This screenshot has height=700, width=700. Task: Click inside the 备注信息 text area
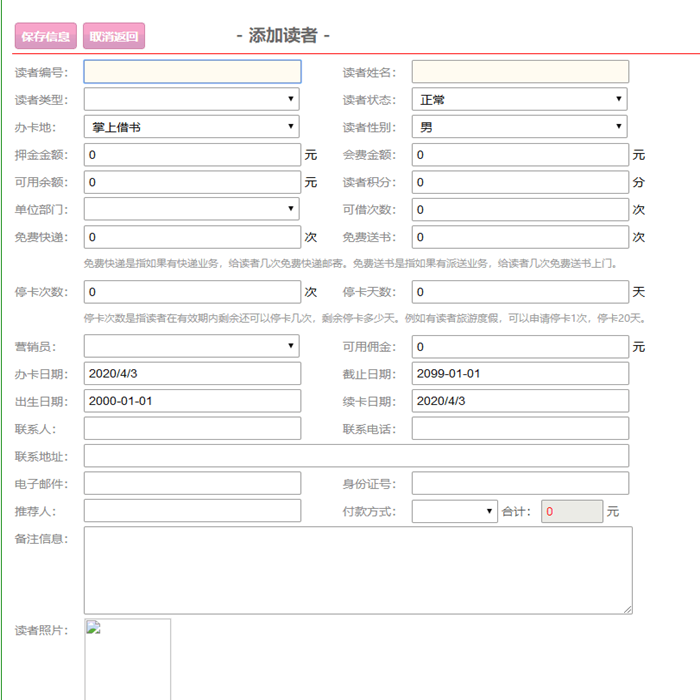358,570
